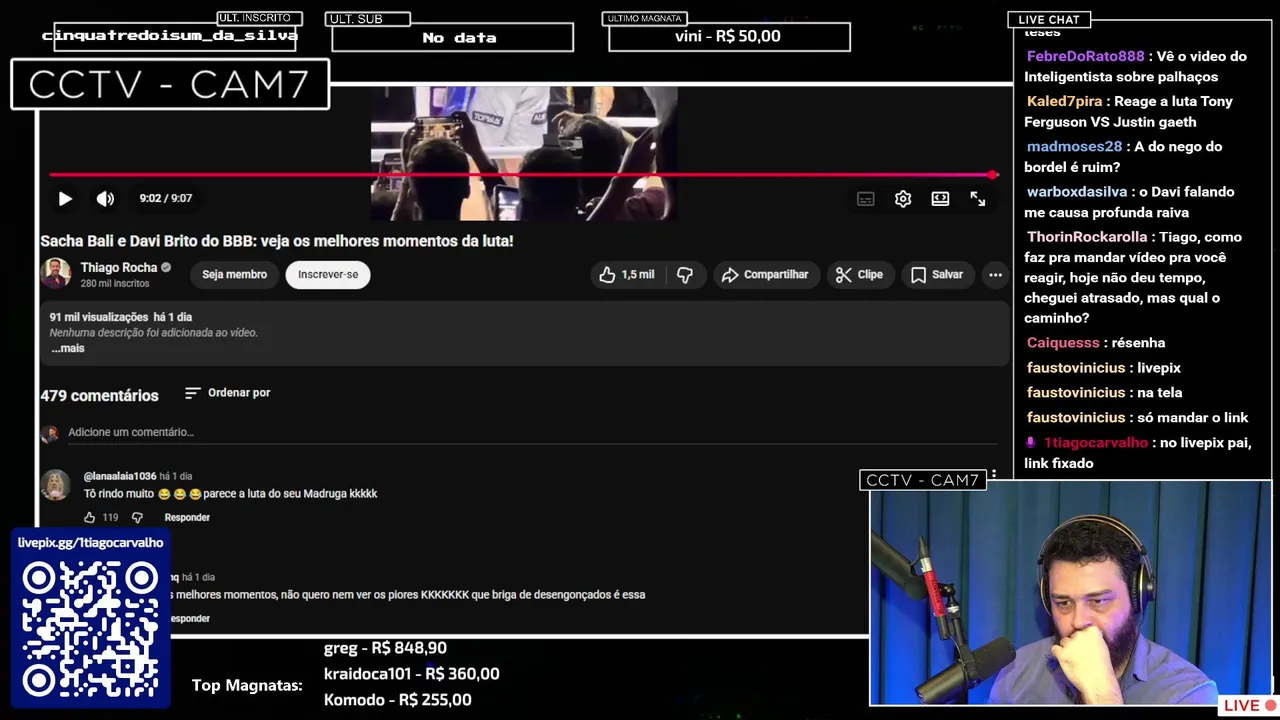Share the video with Compartilhar
This screenshot has height=720, width=1280.
765,275
